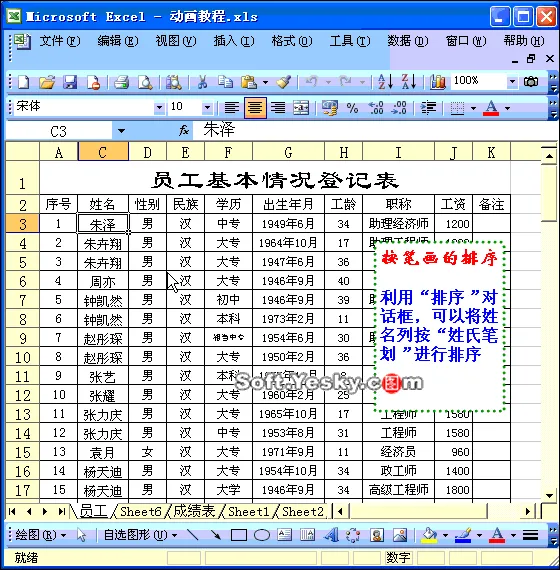Cut selection with scissors icon

202,82
